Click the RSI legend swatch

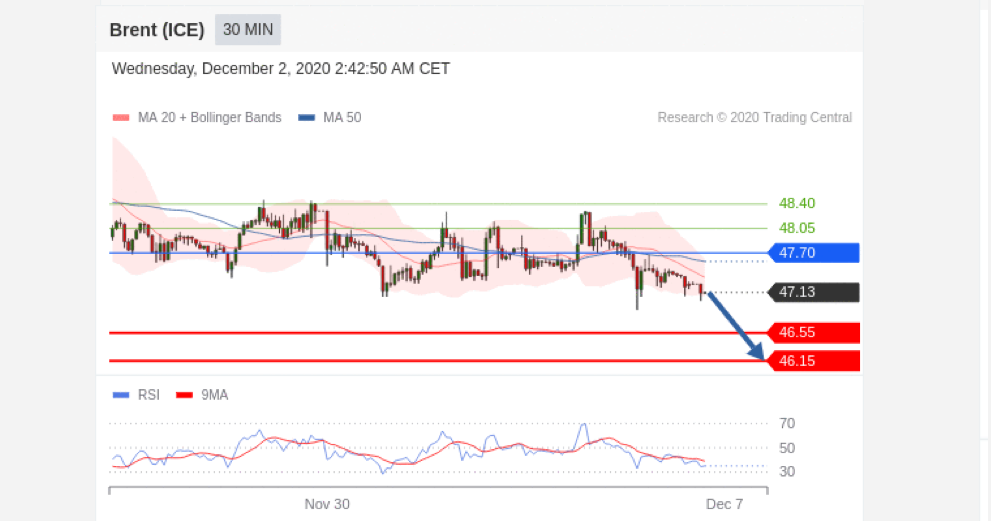(121, 395)
